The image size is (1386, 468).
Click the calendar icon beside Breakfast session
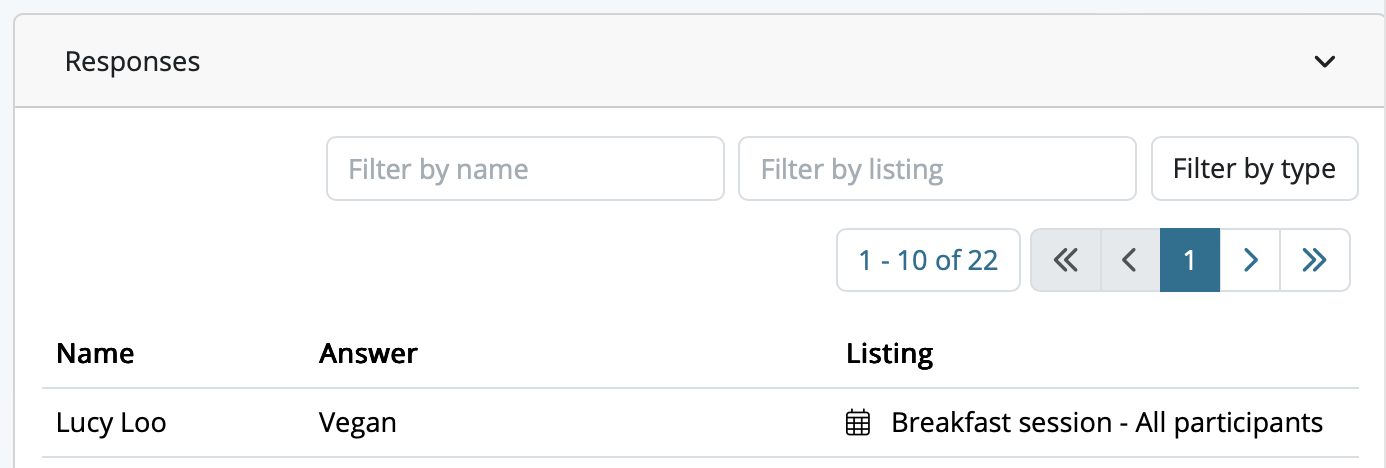(x=858, y=423)
